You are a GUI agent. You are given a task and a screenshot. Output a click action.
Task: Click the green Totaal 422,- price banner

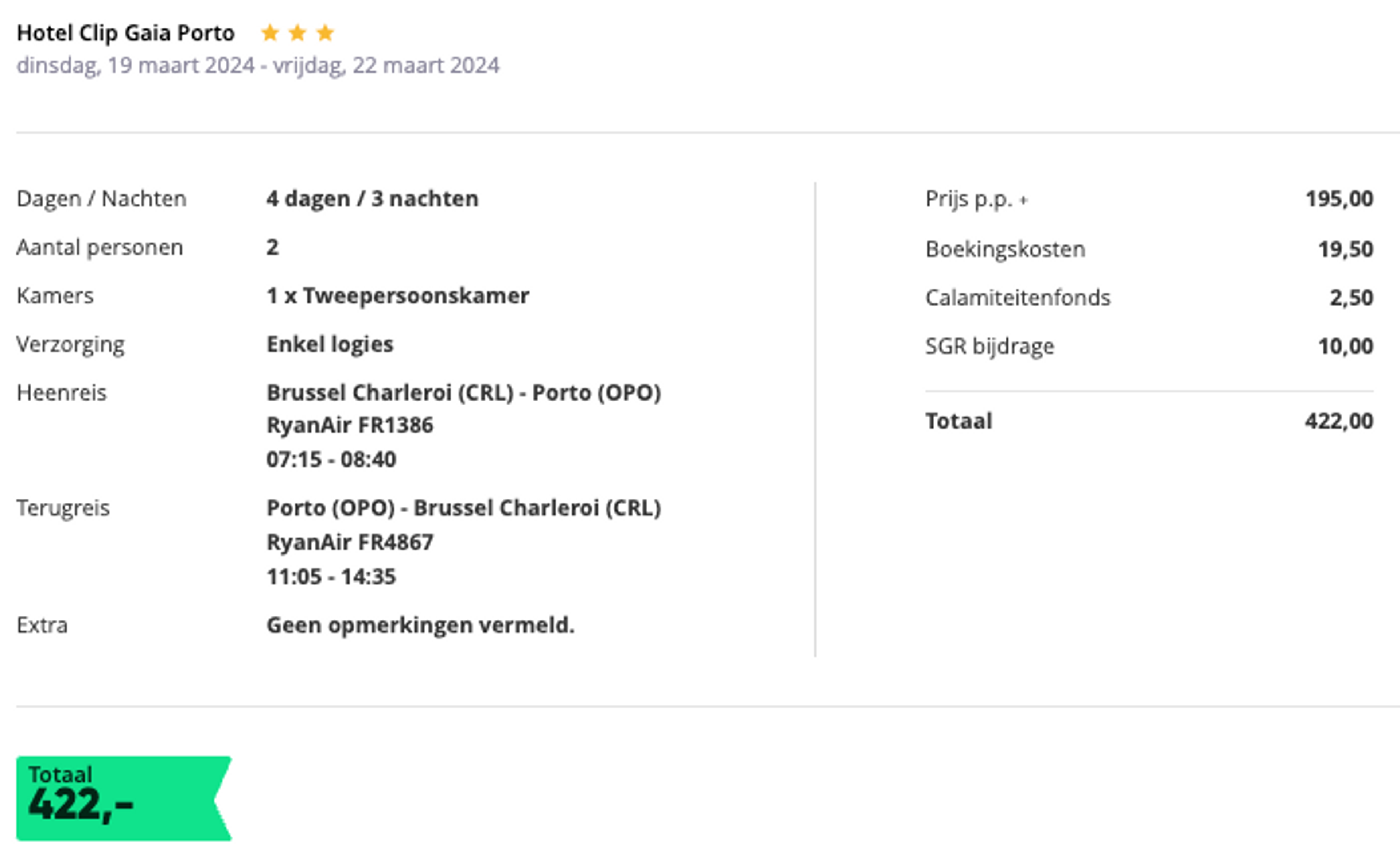(124, 798)
